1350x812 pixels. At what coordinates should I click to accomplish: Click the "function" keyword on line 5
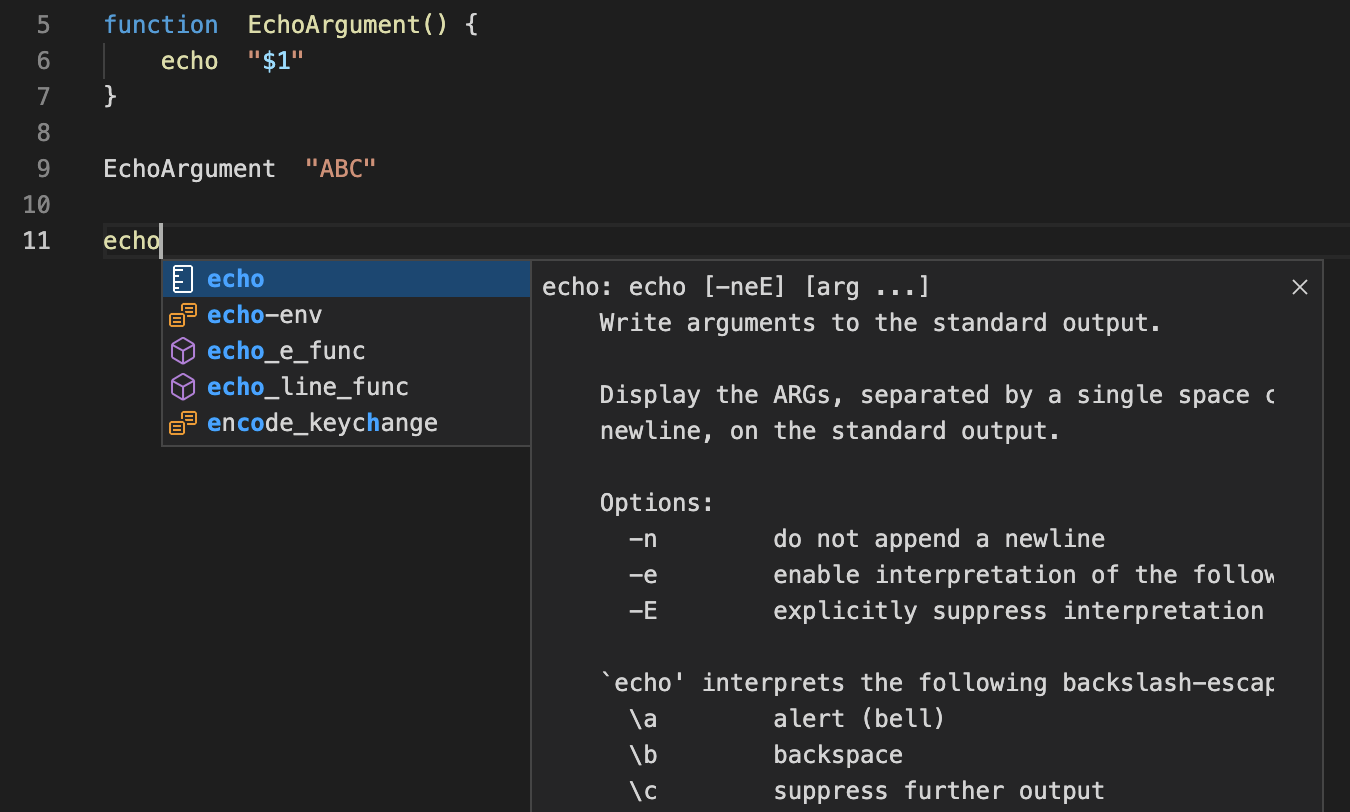click(x=161, y=24)
